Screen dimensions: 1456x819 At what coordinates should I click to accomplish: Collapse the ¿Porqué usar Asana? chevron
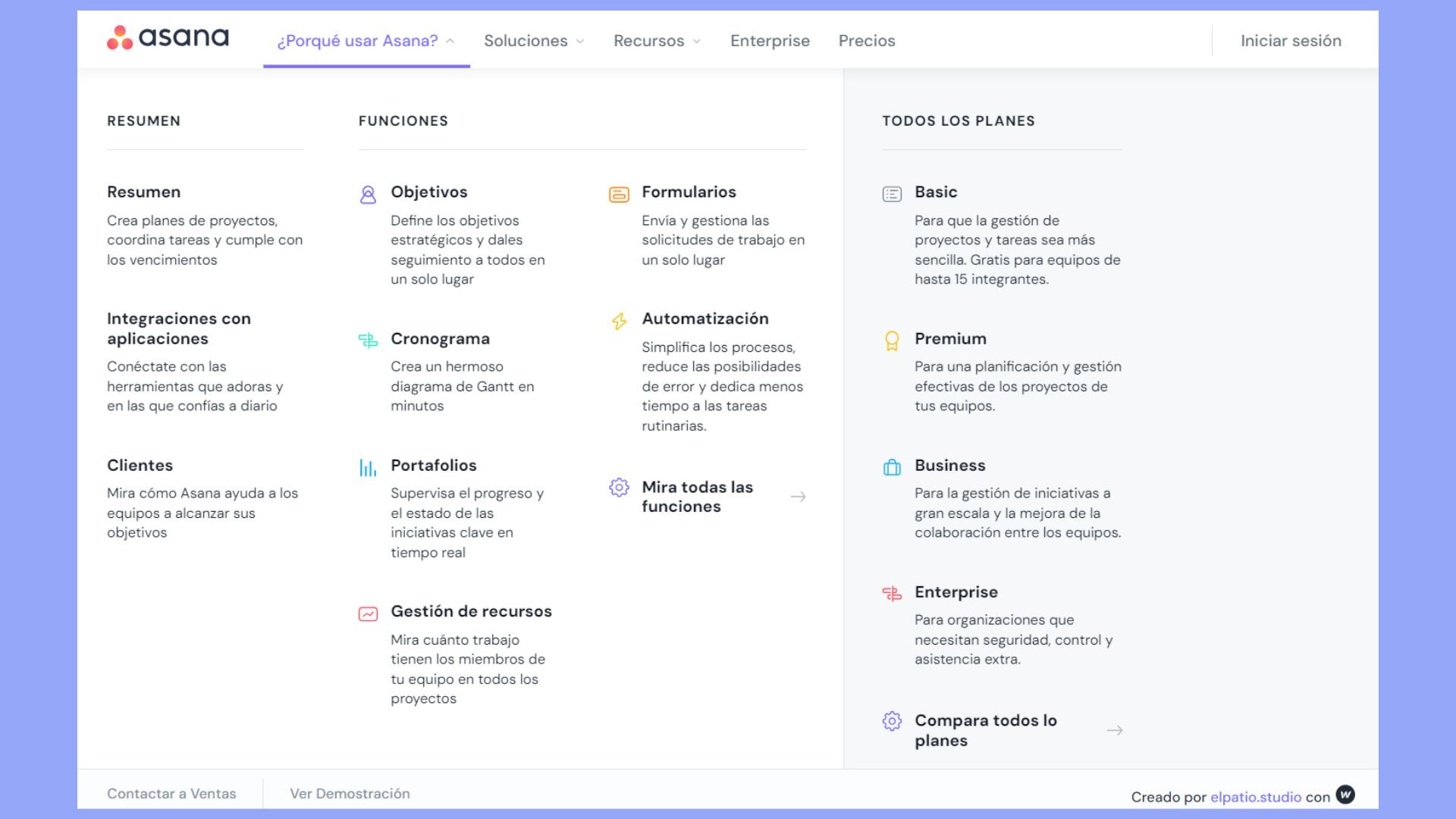450,41
